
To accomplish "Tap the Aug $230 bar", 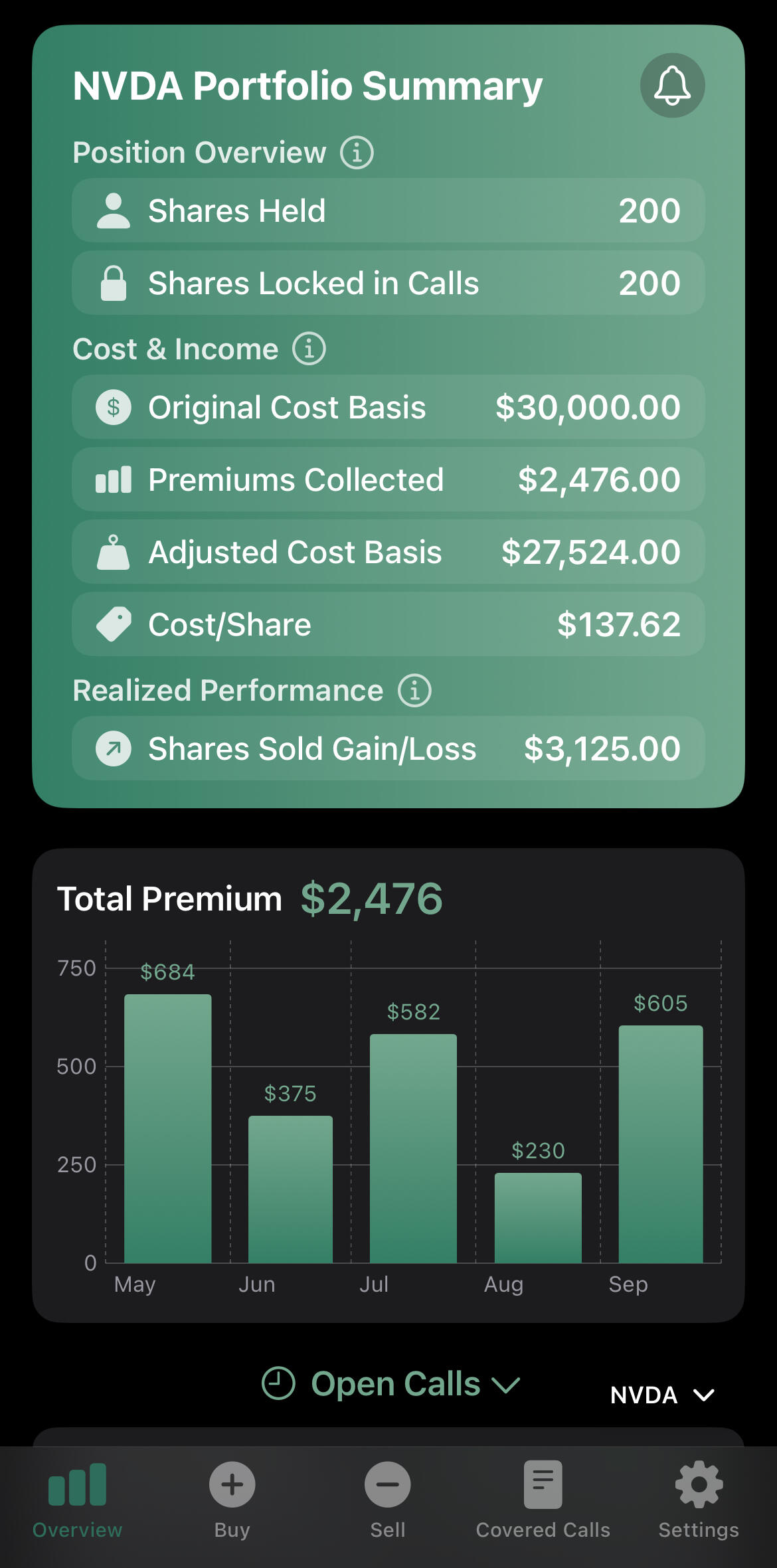I will pyautogui.click(x=537, y=1217).
